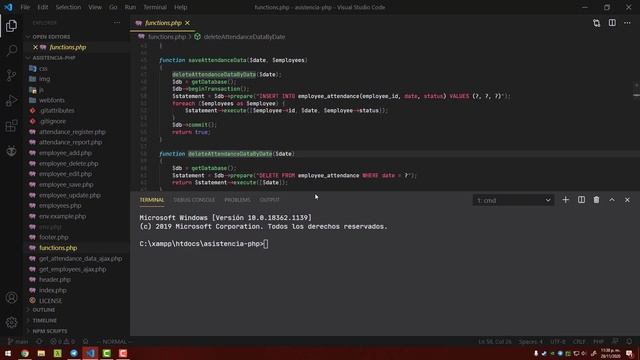Open the Explorer view in activity bar
The height and width of the screenshot is (360, 640).
11,26
